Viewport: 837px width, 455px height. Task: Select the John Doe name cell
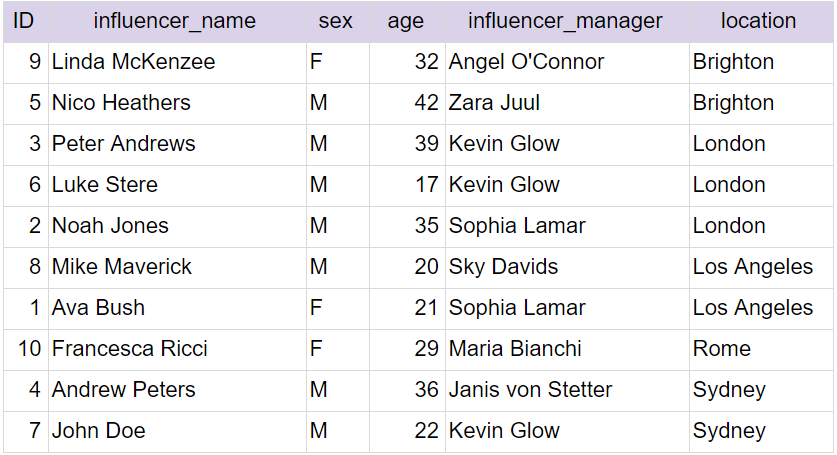click(x=99, y=431)
